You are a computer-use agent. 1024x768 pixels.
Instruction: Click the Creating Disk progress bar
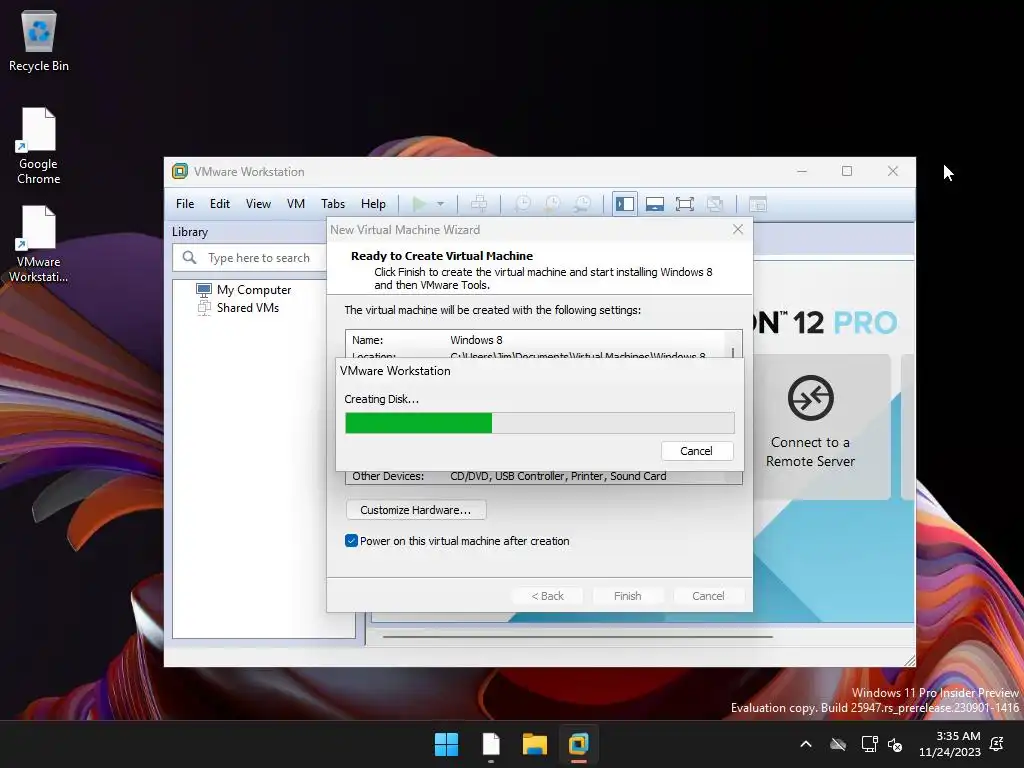tap(540, 423)
